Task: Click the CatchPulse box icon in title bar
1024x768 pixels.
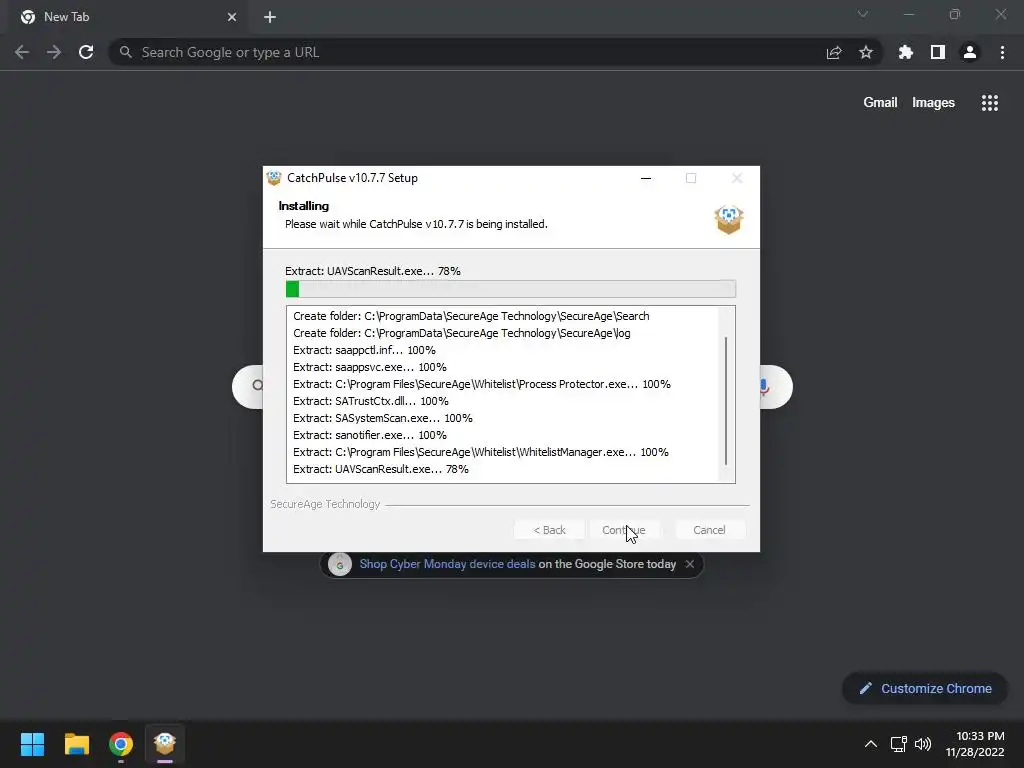Action: [x=274, y=178]
